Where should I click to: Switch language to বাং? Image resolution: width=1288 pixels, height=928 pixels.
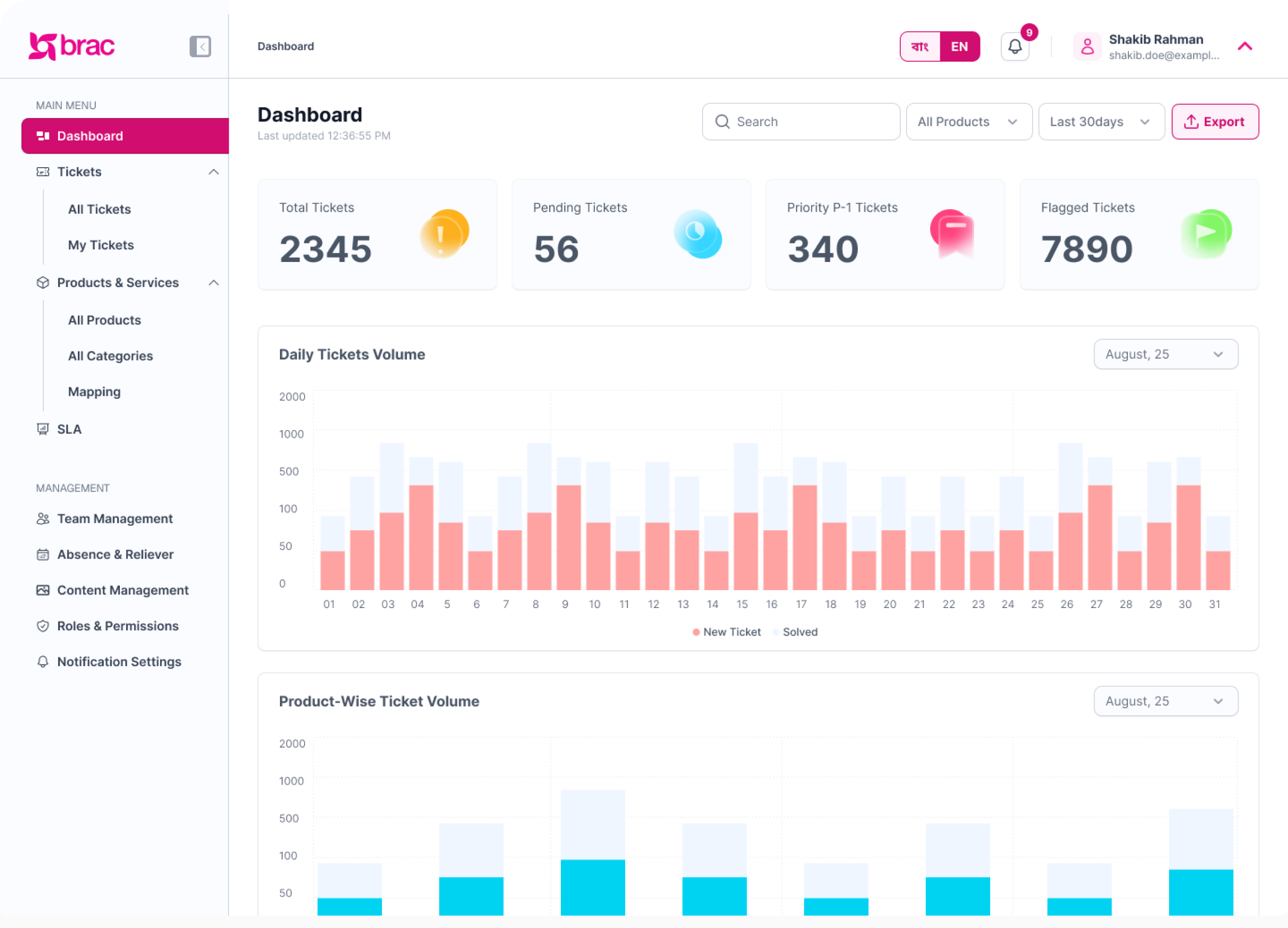(x=920, y=46)
